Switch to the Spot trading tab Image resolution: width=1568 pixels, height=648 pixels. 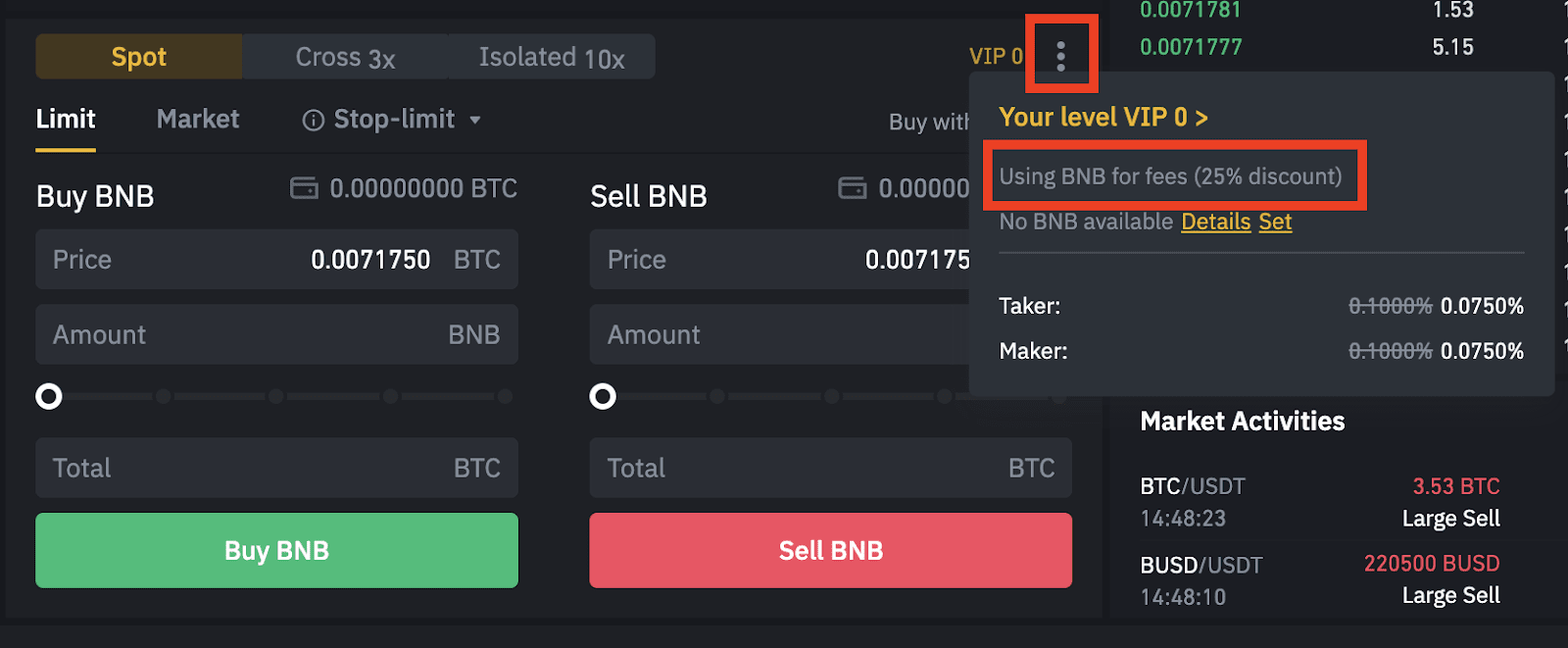[x=139, y=57]
